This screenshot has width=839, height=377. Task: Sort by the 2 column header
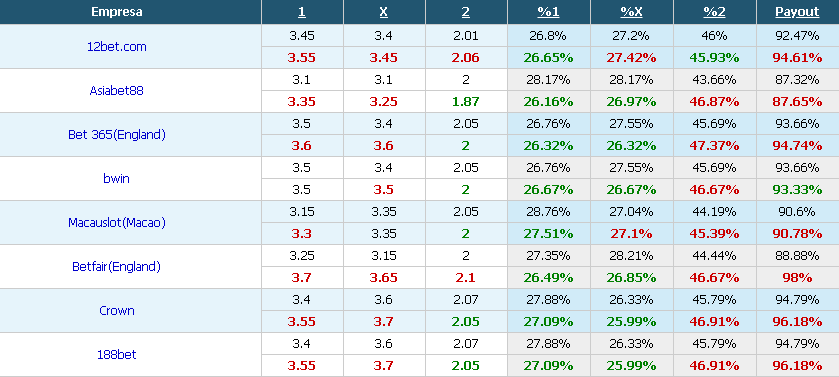466,12
